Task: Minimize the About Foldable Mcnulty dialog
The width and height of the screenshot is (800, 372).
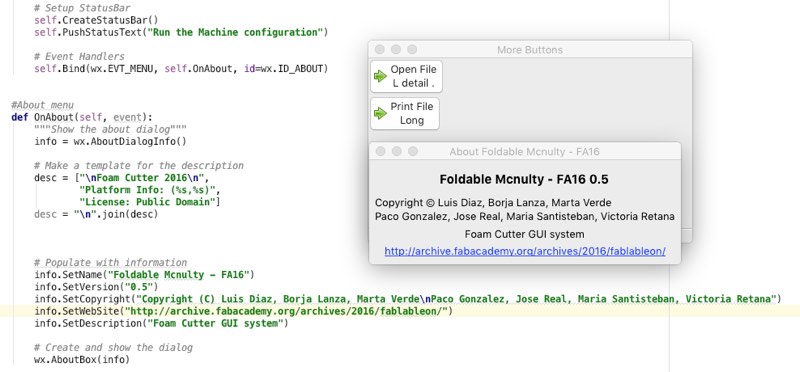Action: [397, 152]
